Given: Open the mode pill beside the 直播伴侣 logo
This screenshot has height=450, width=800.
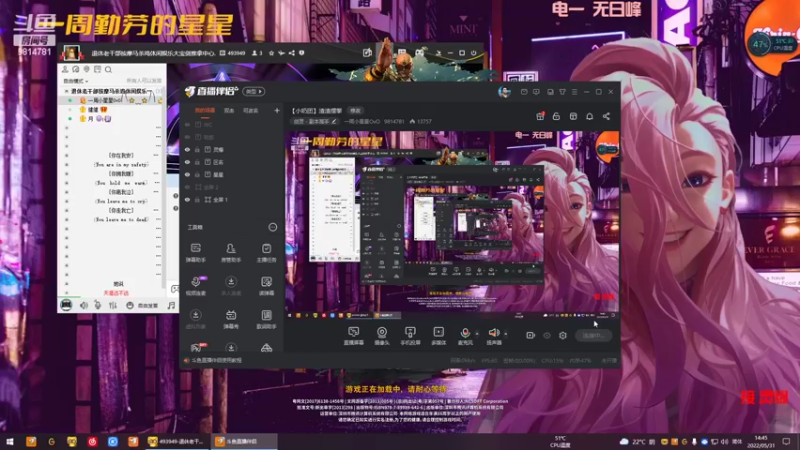Looking at the screenshot, I should tap(254, 92).
